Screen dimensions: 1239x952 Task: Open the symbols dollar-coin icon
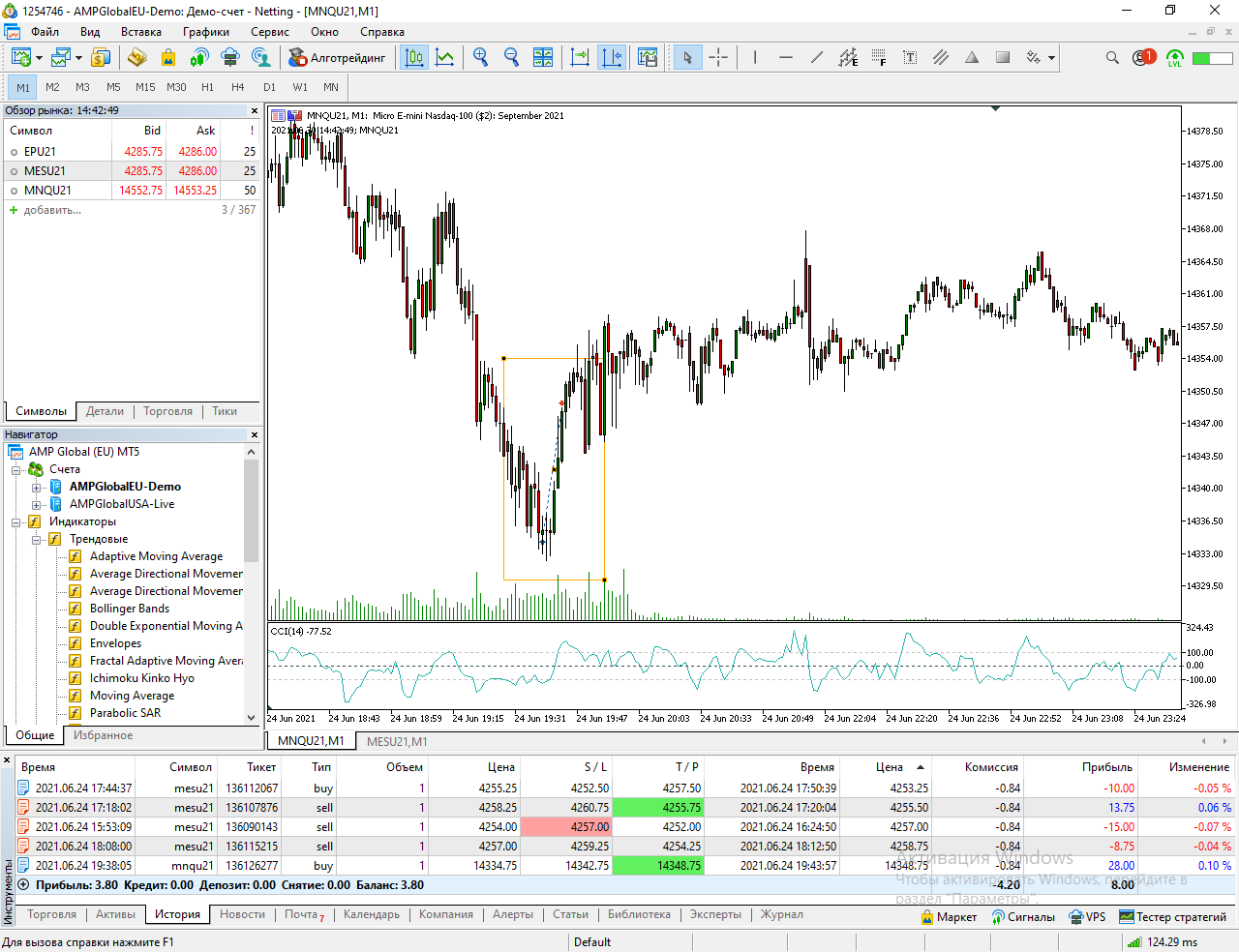100,58
